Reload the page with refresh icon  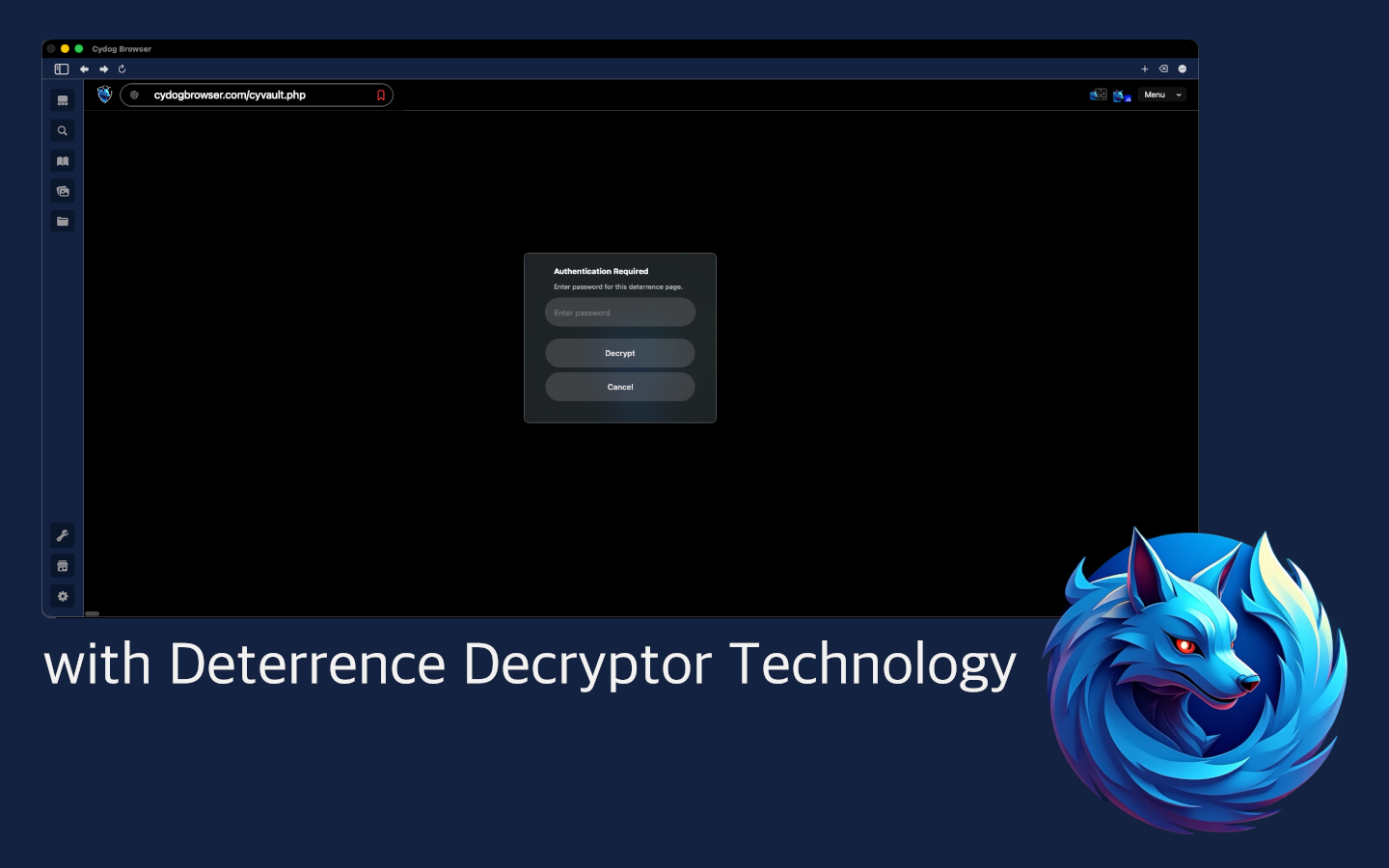point(123,69)
